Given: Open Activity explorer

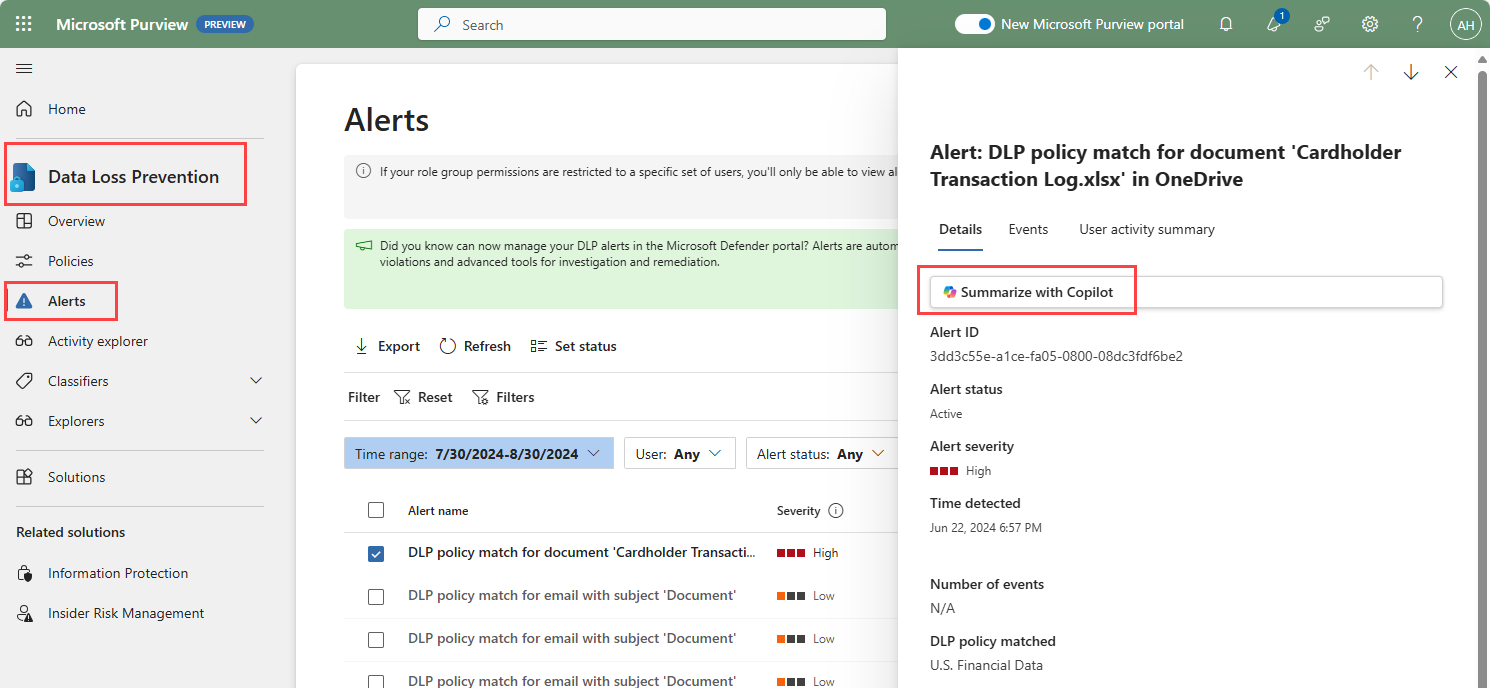Looking at the screenshot, I should tap(97, 341).
